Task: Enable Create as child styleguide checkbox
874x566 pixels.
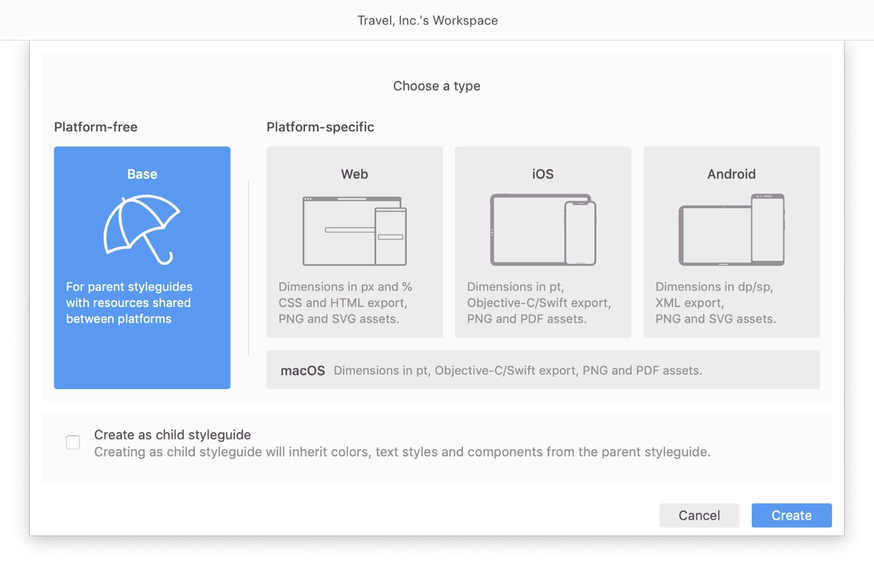Action: (x=73, y=442)
